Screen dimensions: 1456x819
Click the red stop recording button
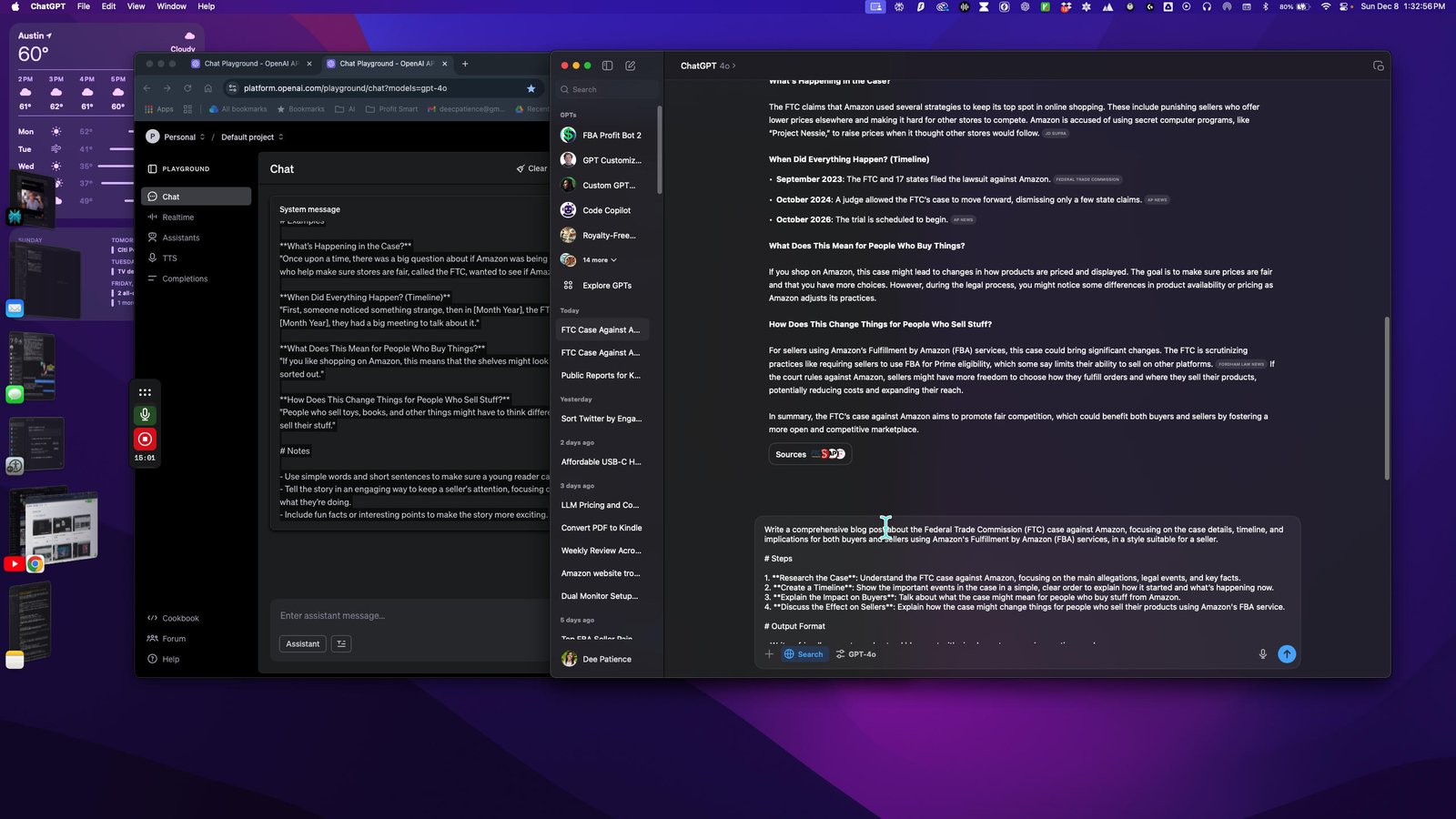[x=145, y=440]
